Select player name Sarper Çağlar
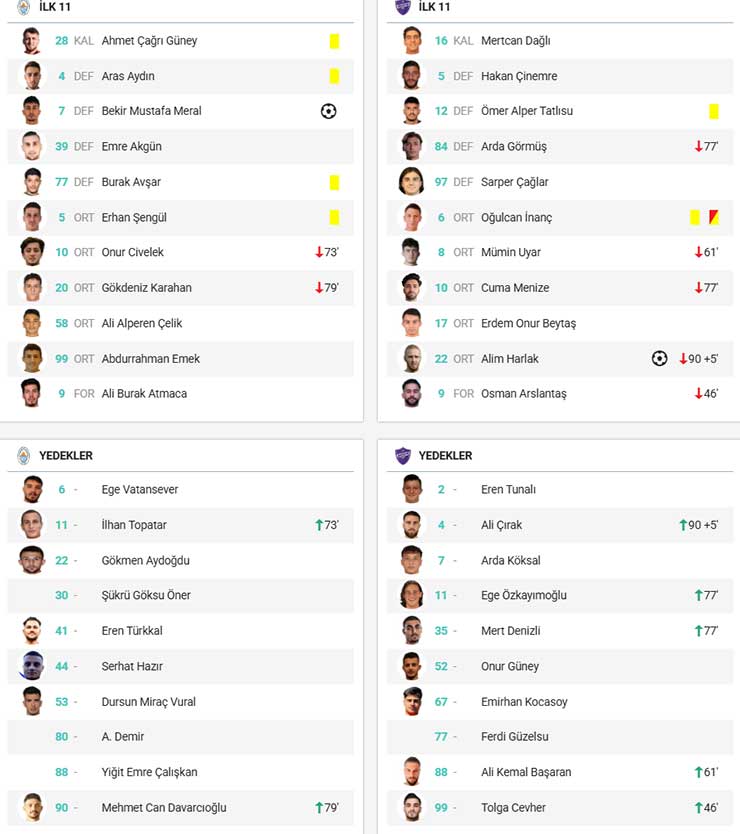The height and width of the screenshot is (834, 740). pos(514,182)
